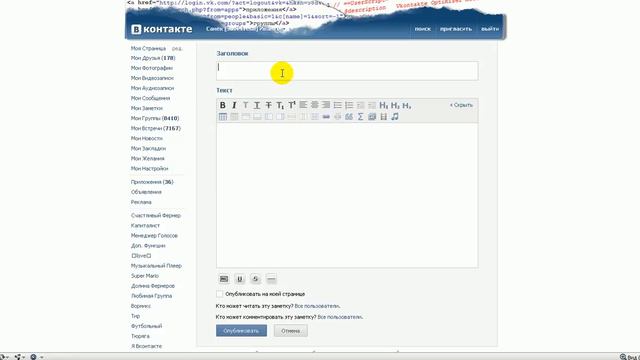Launch 'Счастливый Фермер' app link

156,216
